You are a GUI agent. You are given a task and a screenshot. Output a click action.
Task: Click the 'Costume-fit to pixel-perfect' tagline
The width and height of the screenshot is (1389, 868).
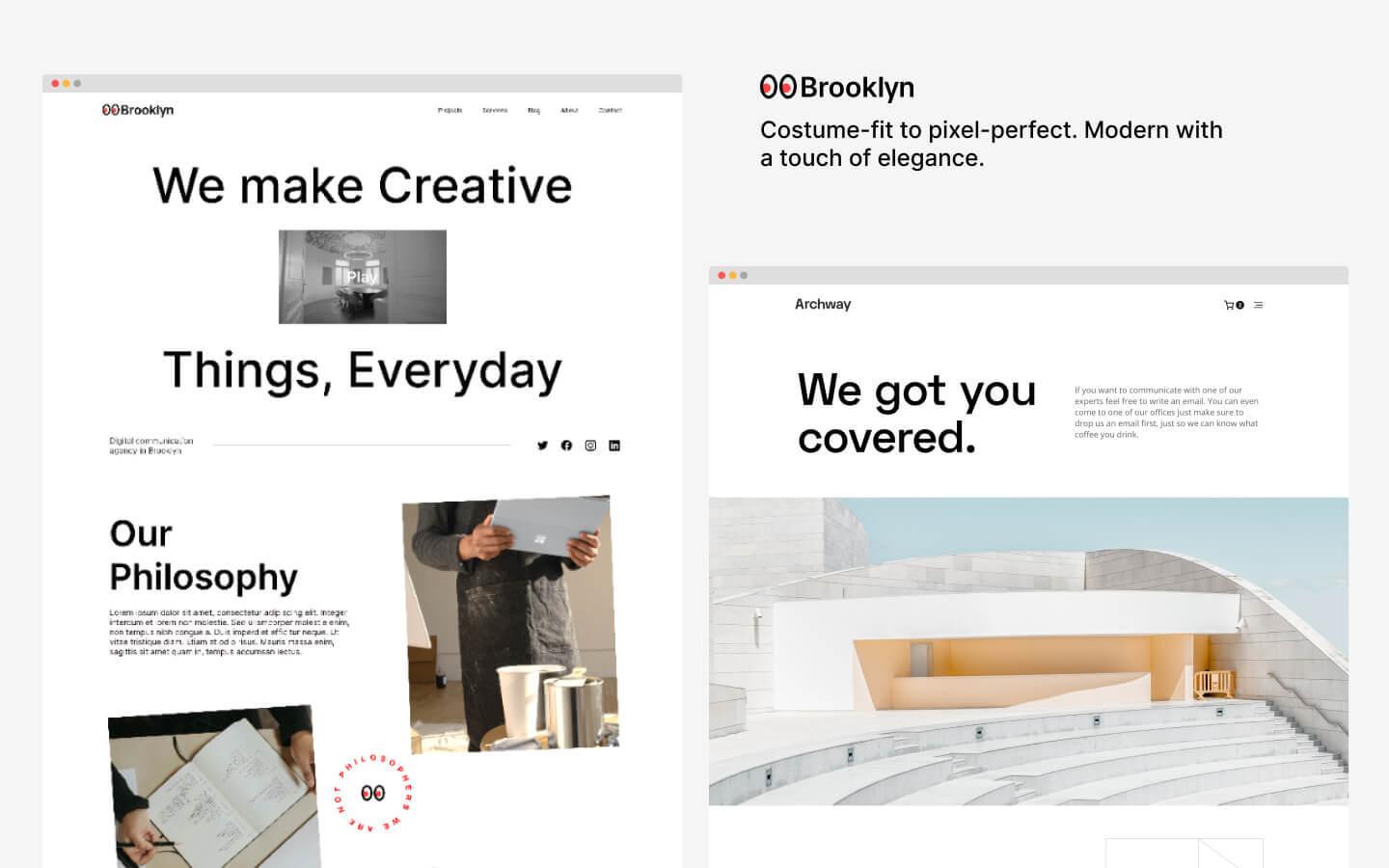coord(992,144)
